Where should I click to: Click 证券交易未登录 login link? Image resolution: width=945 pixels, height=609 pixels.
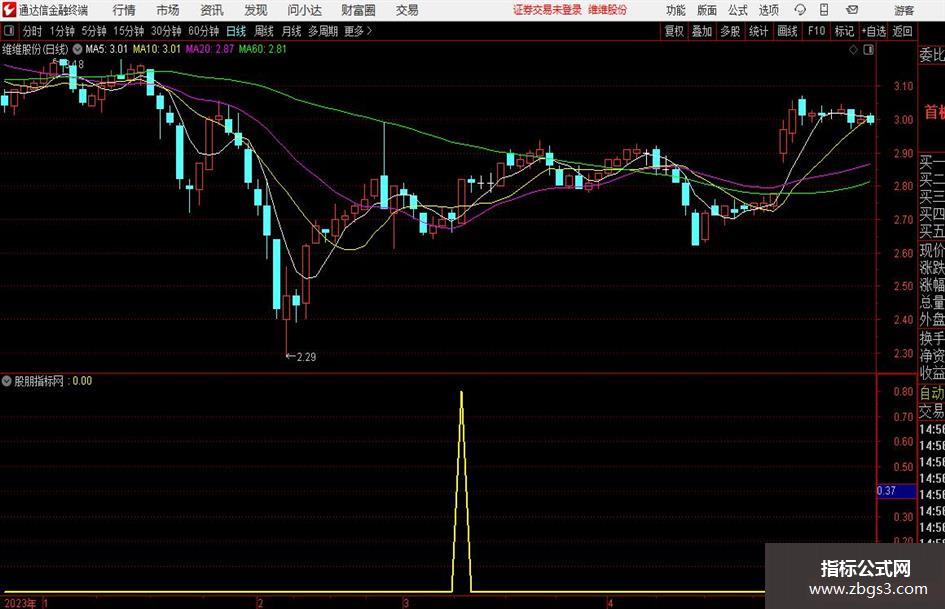(547, 10)
